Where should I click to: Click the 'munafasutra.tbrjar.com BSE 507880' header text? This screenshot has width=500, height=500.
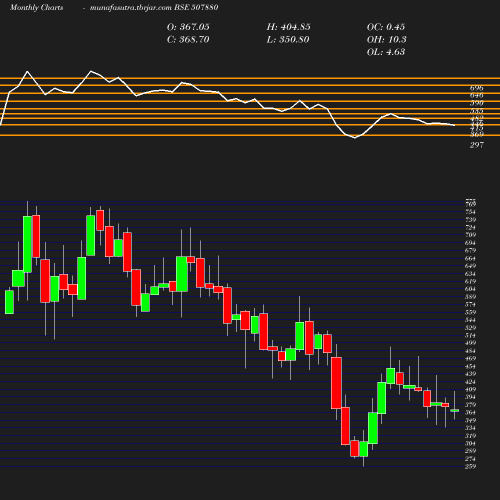pyautogui.click(x=154, y=7)
